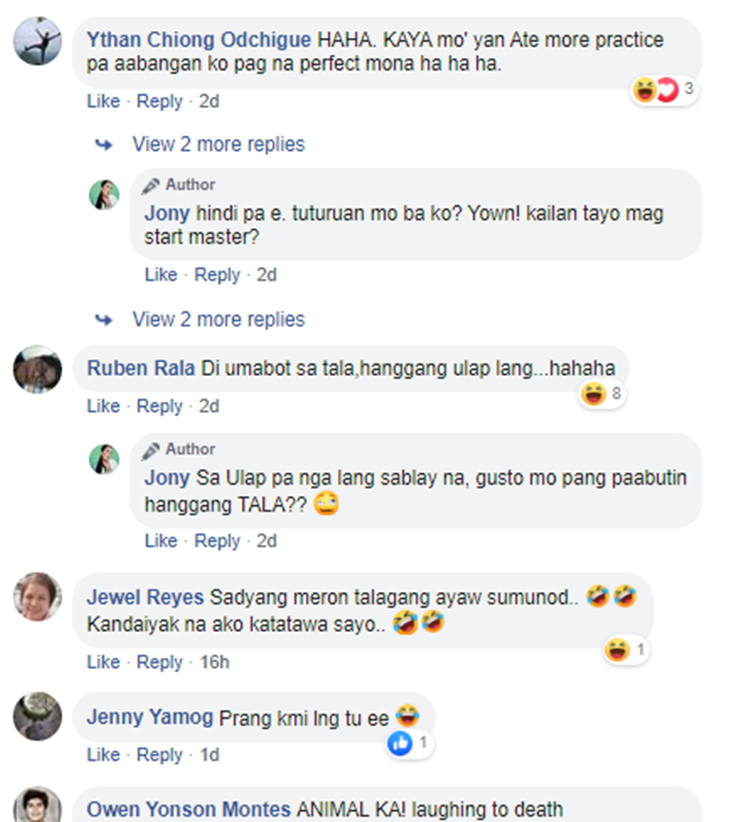Open the 16h timestamp on Jewel Reyes' comment
750x822 pixels.
tap(214, 662)
